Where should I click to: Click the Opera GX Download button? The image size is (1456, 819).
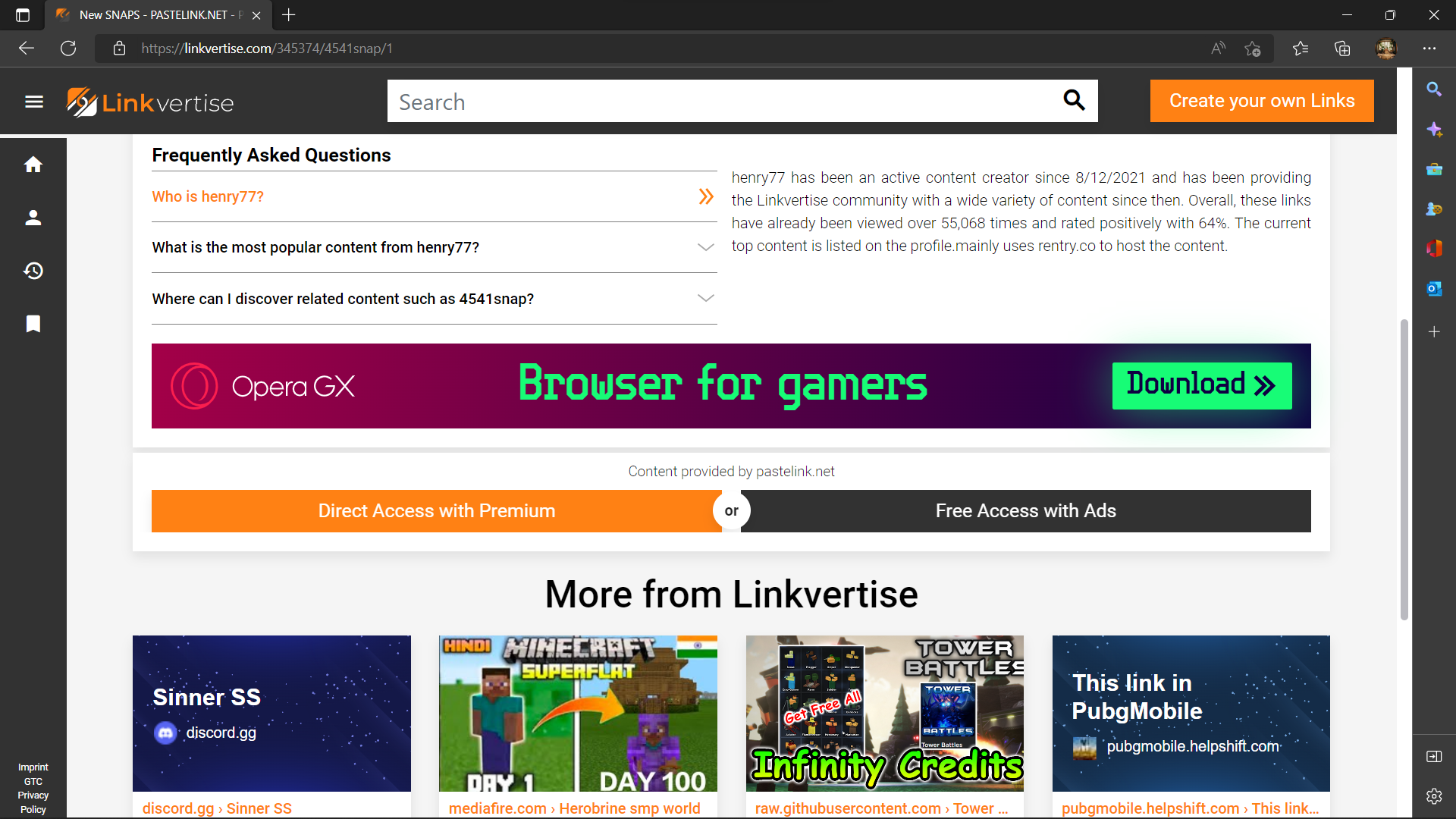point(1200,385)
